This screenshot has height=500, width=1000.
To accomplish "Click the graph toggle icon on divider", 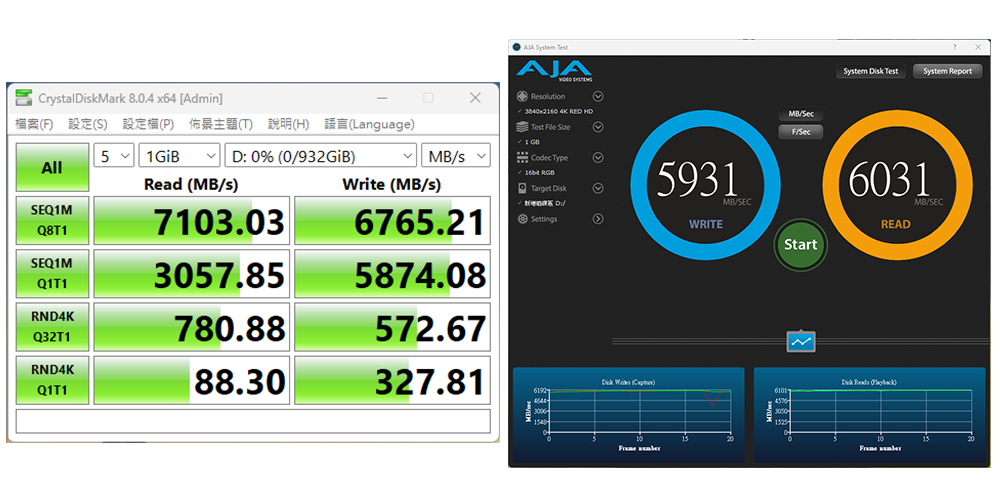I will click(801, 341).
